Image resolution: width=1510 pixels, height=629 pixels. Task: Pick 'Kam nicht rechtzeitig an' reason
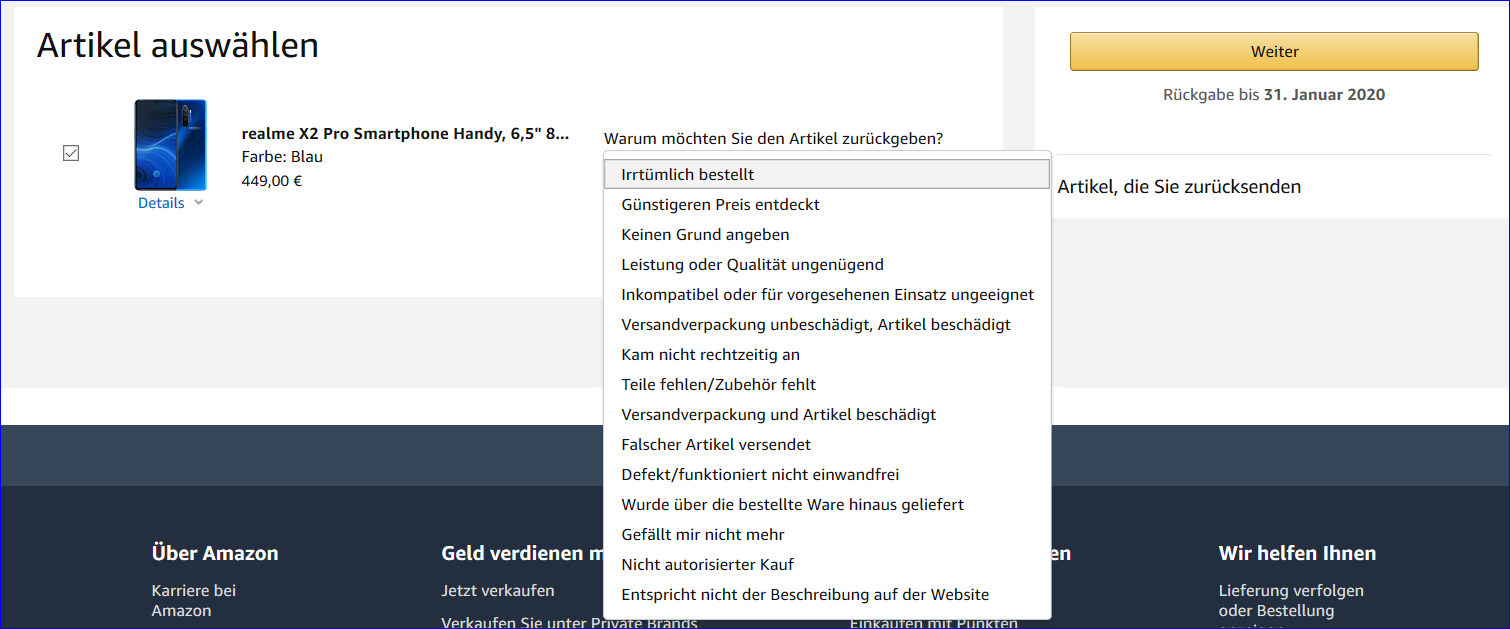pyautogui.click(x=828, y=354)
